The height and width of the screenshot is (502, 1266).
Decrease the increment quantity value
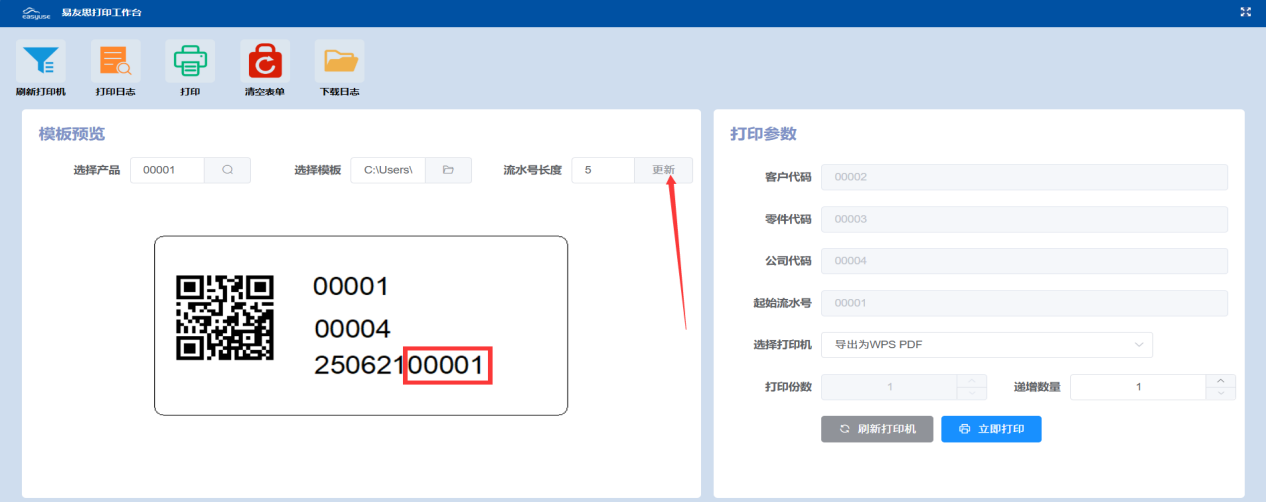pos(1220,393)
